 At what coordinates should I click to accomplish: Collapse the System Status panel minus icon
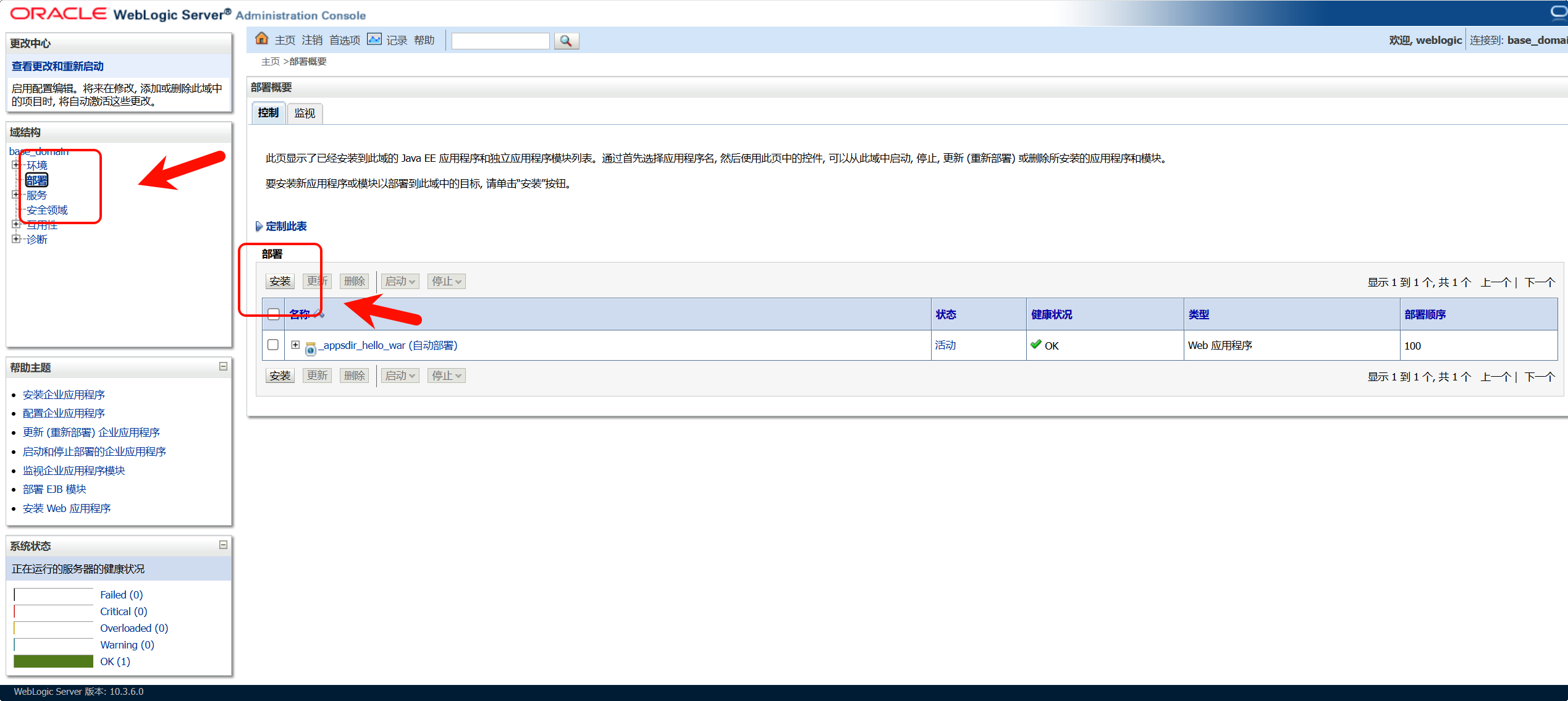(223, 545)
